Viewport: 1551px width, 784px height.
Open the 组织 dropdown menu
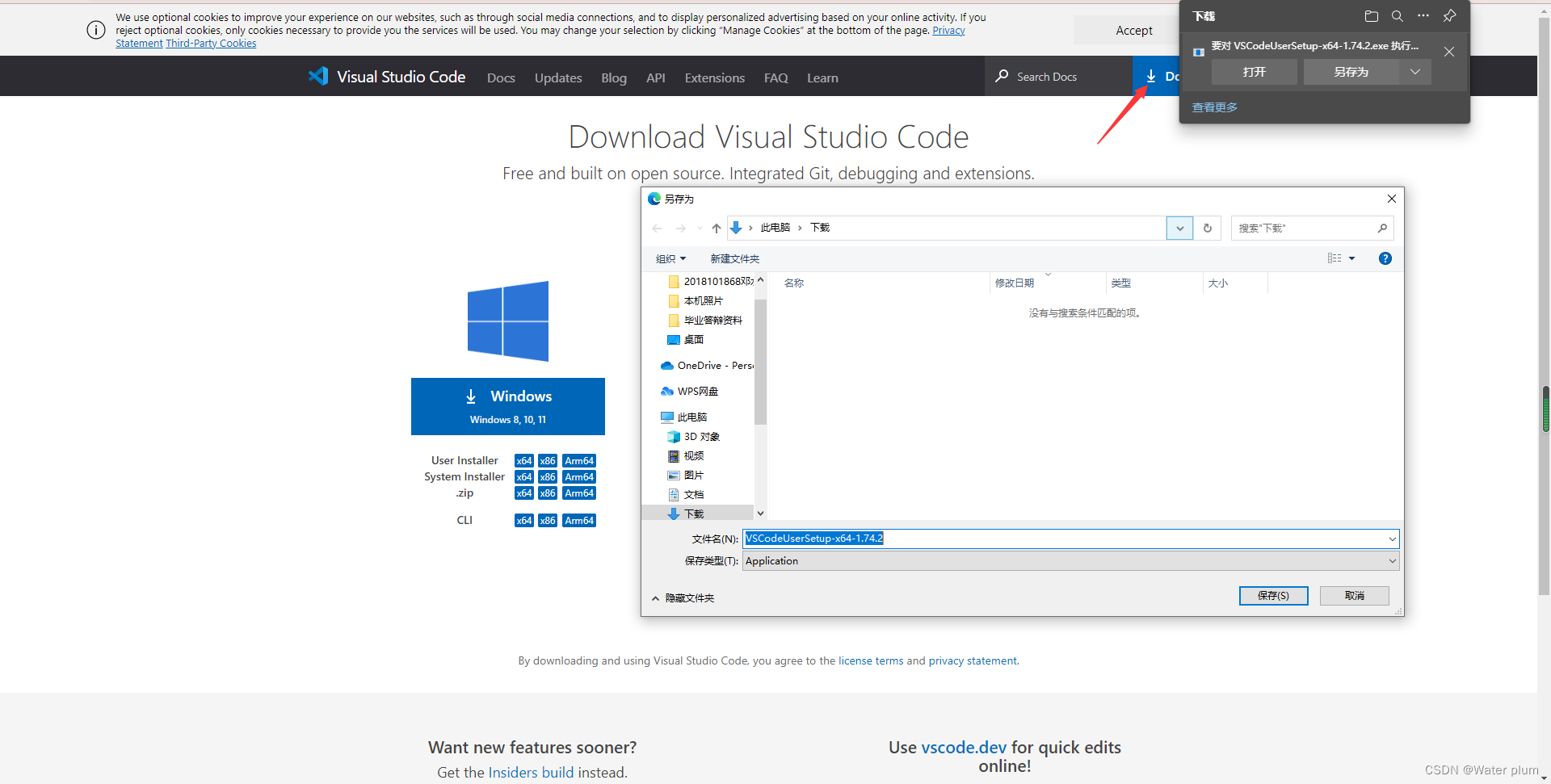point(670,258)
